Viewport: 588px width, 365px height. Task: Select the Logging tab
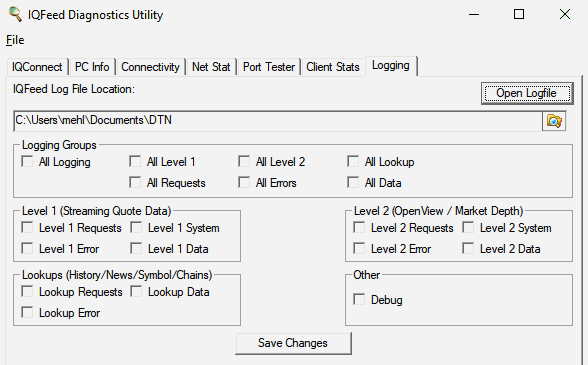pos(391,65)
